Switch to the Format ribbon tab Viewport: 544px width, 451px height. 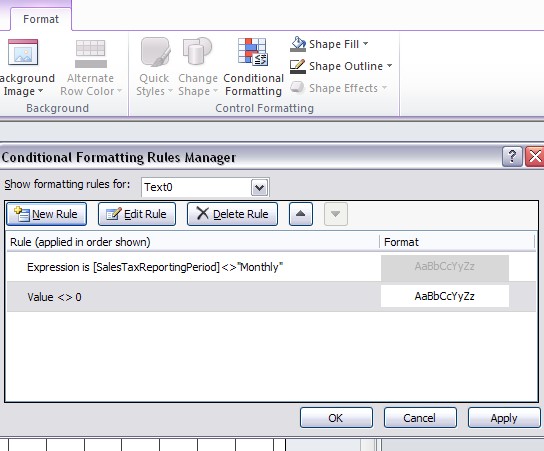click(41, 19)
